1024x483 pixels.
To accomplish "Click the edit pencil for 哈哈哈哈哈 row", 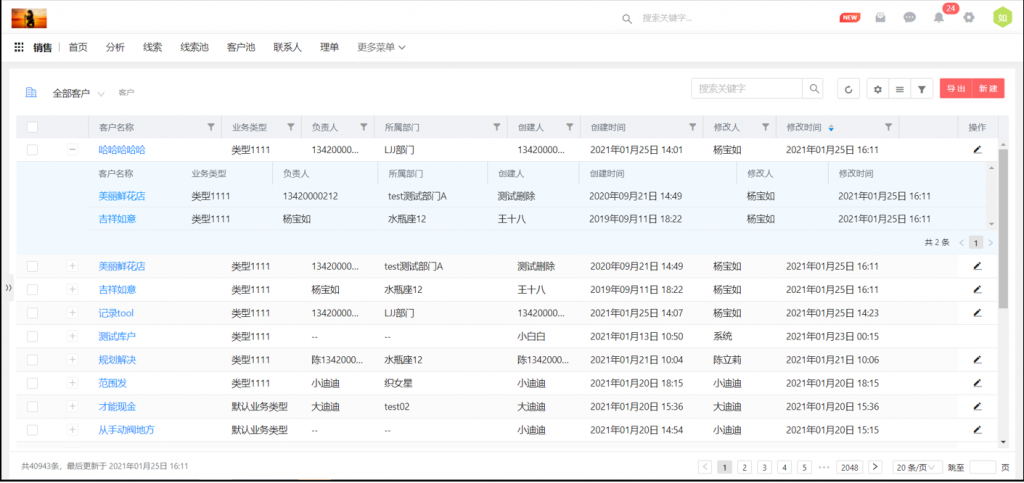I will point(977,150).
